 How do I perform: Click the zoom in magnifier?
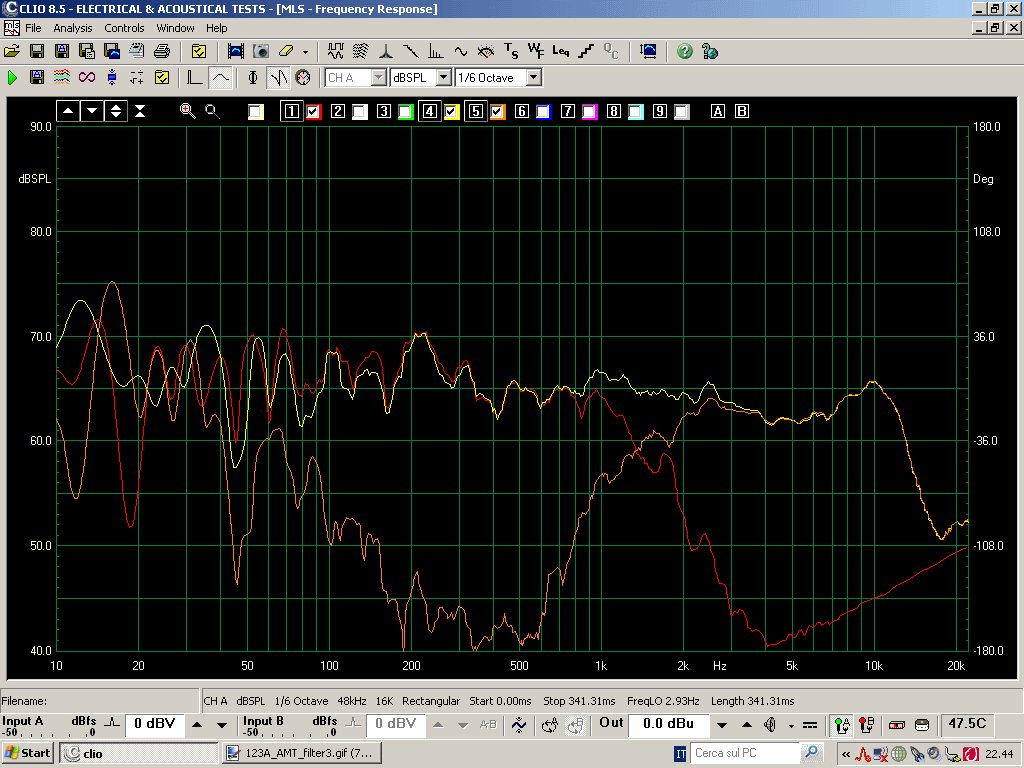pyautogui.click(x=187, y=111)
